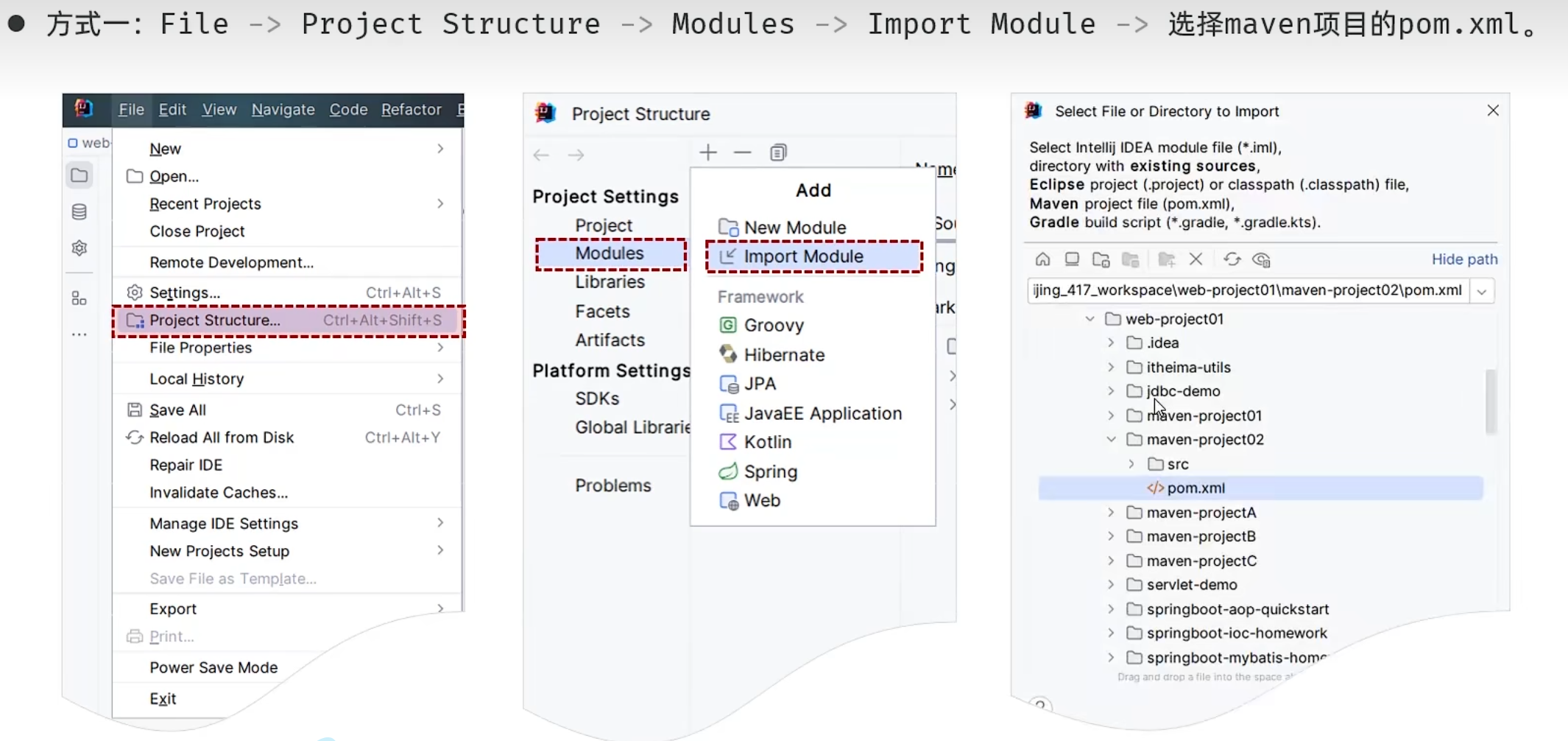Select the itheima-utils folder
Image resolution: width=1568 pixels, height=741 pixels.
tap(1188, 367)
